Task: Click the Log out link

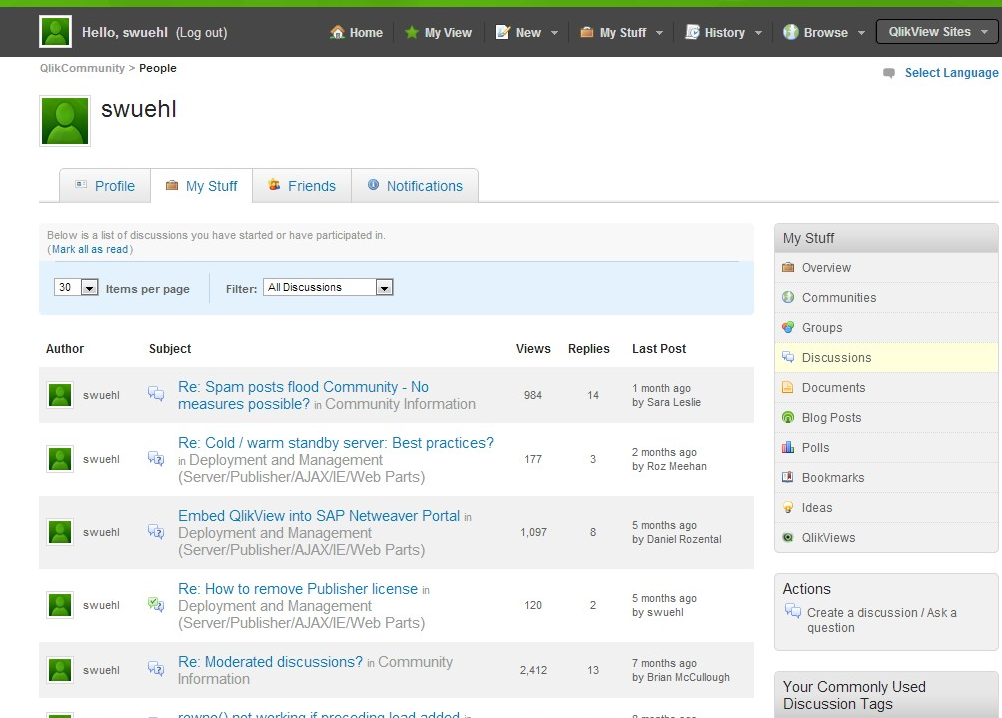Action: [202, 33]
